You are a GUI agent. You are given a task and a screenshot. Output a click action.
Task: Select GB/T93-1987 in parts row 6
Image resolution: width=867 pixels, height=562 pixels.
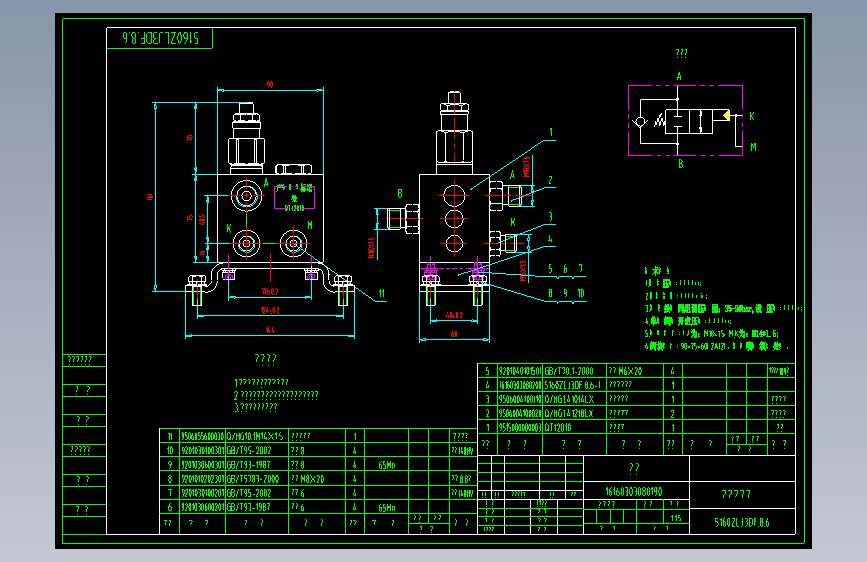coord(249,507)
